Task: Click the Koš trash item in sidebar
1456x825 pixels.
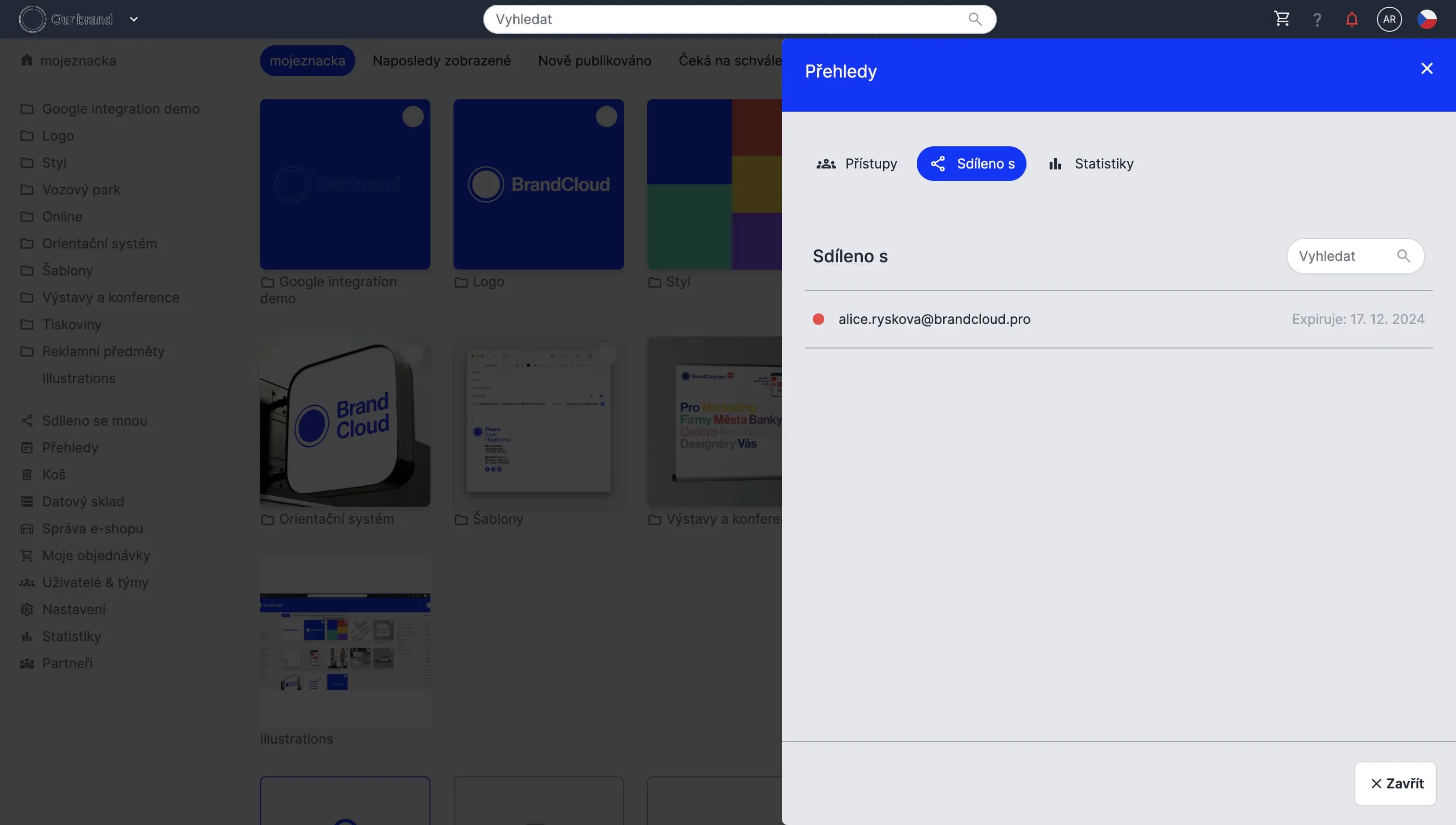Action: point(53,474)
